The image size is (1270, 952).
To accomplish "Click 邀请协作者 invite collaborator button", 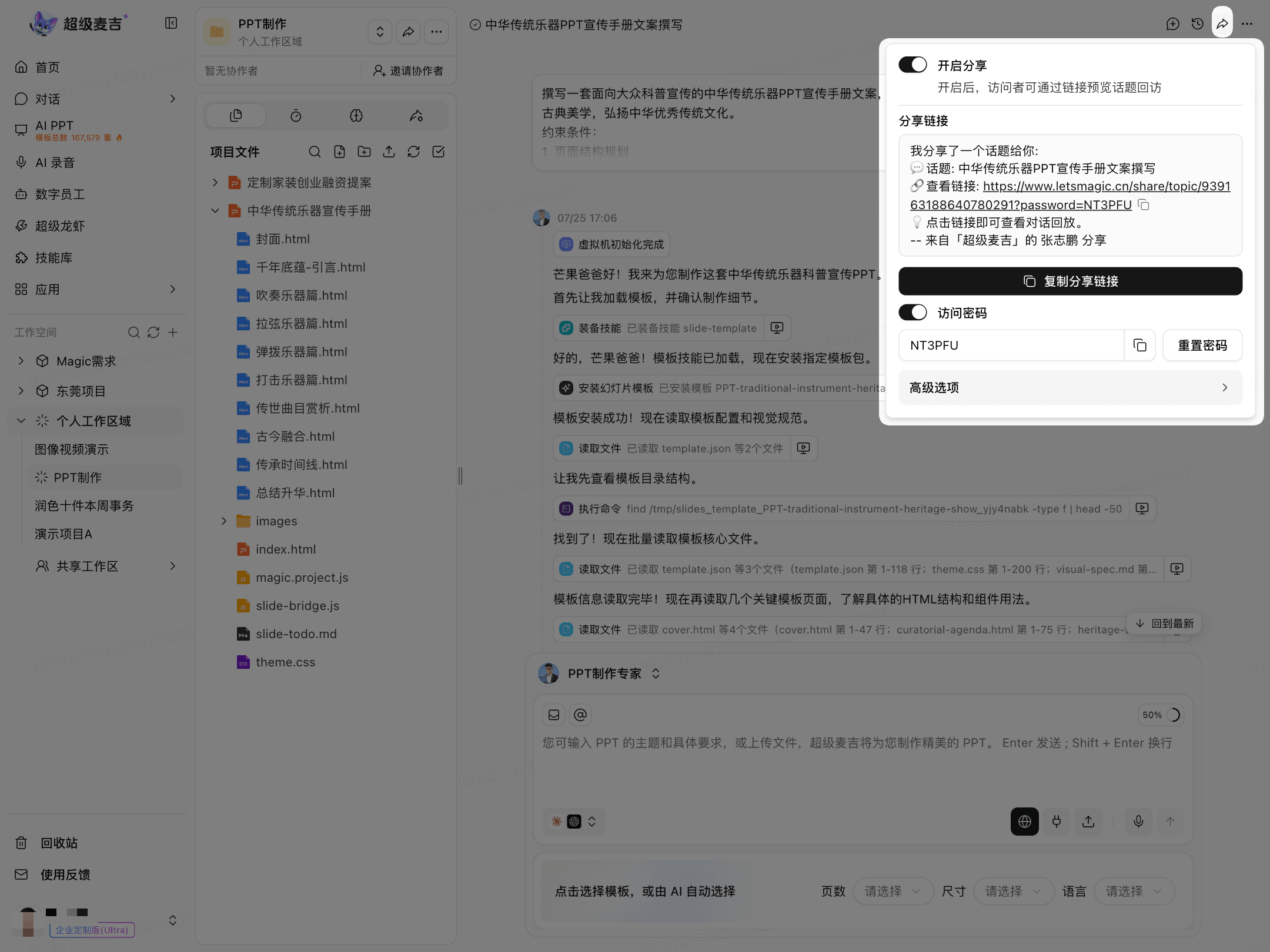I will 408,71.
